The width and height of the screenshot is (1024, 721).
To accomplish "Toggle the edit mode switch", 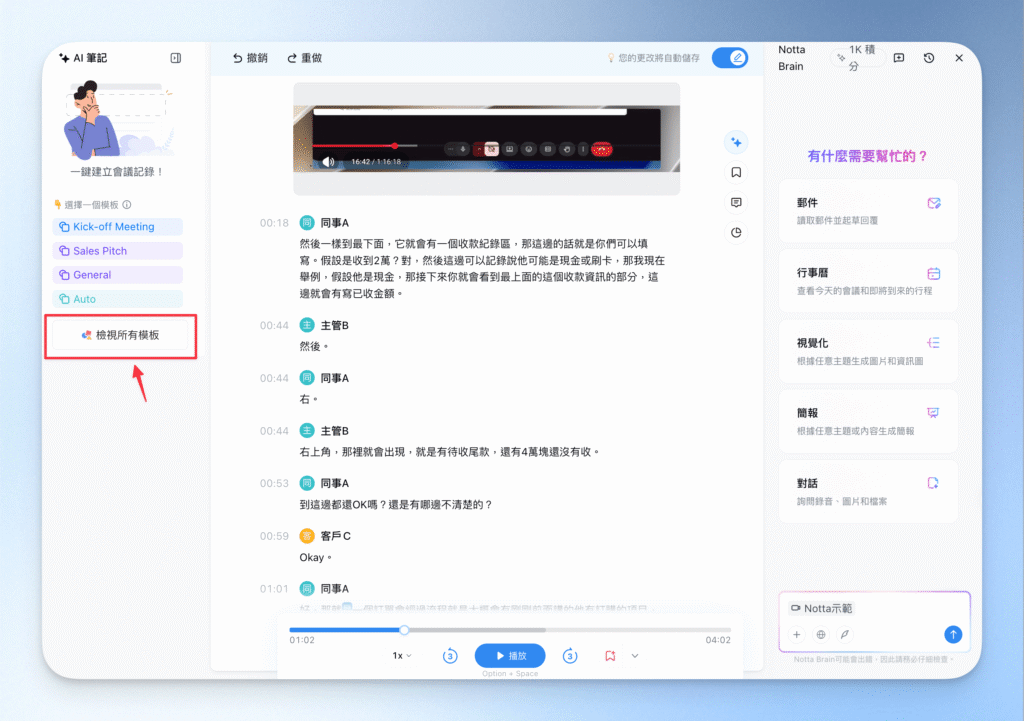I will (x=729, y=58).
